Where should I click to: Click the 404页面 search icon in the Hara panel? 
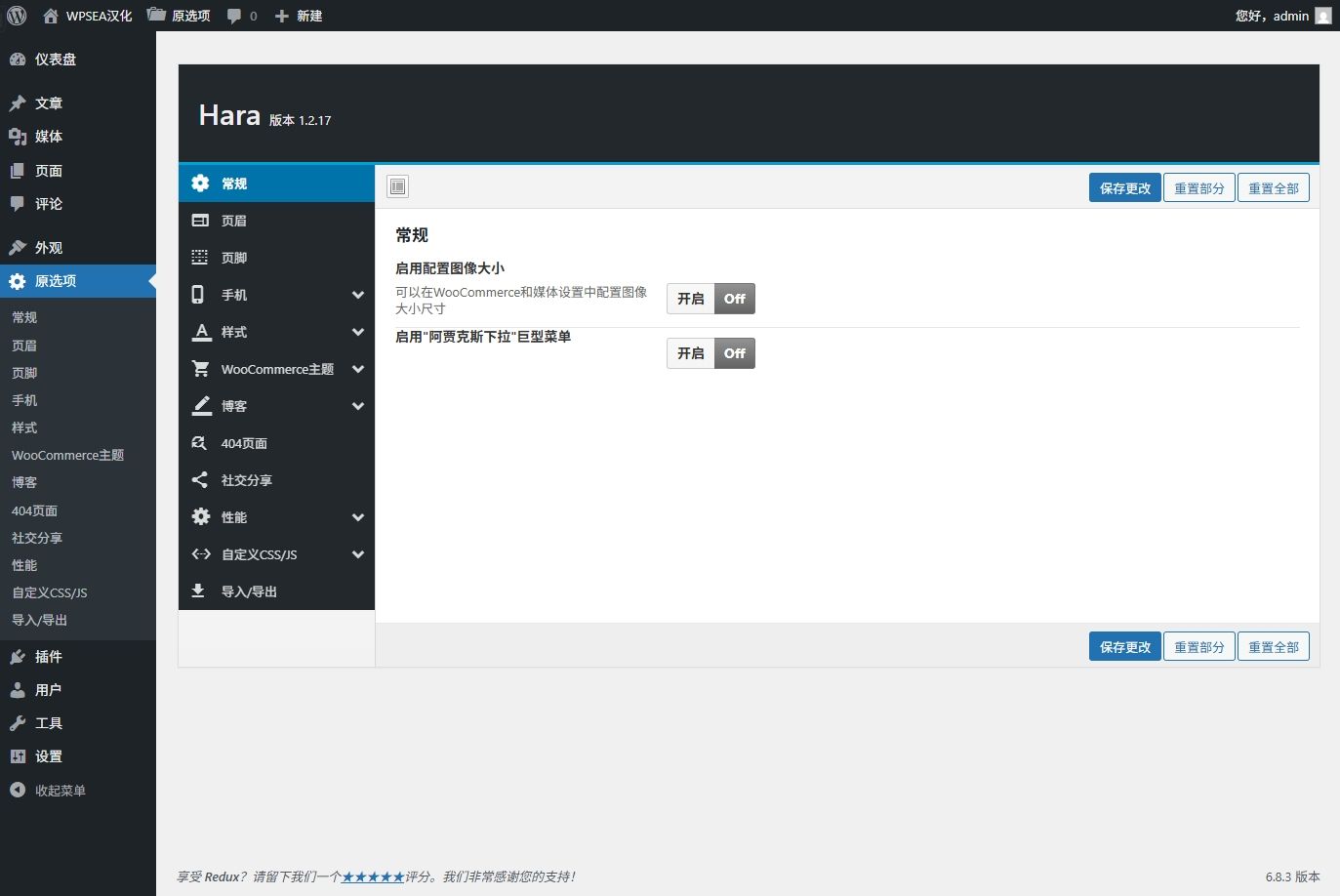coord(200,443)
